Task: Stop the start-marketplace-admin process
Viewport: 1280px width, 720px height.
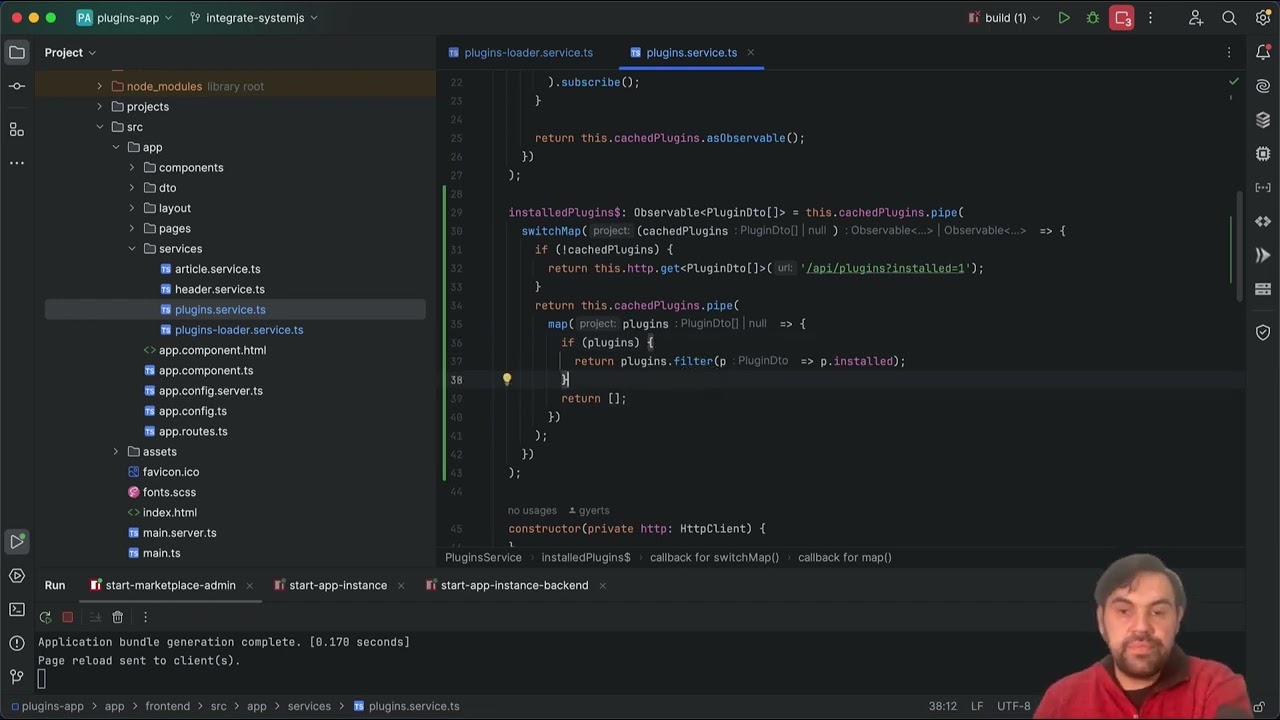Action: tap(68, 617)
